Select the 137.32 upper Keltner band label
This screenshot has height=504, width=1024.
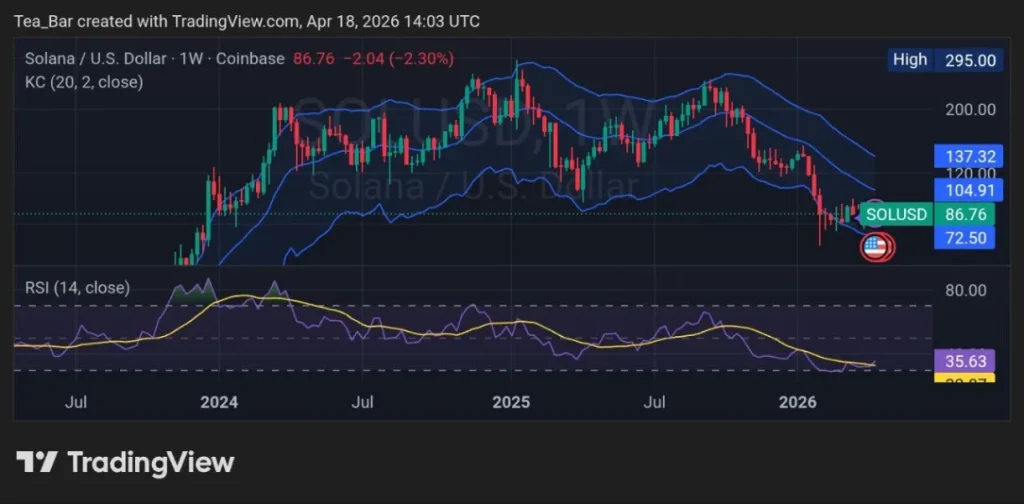click(x=965, y=156)
